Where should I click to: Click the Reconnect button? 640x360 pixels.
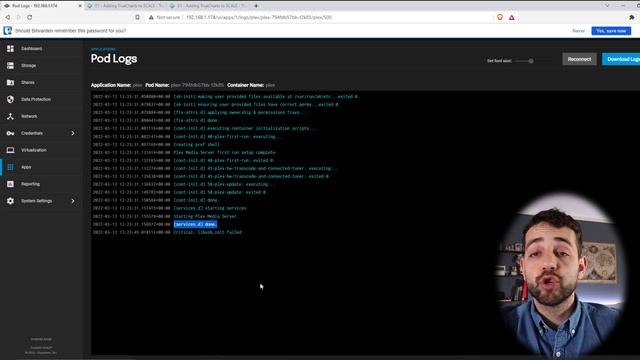(x=579, y=59)
